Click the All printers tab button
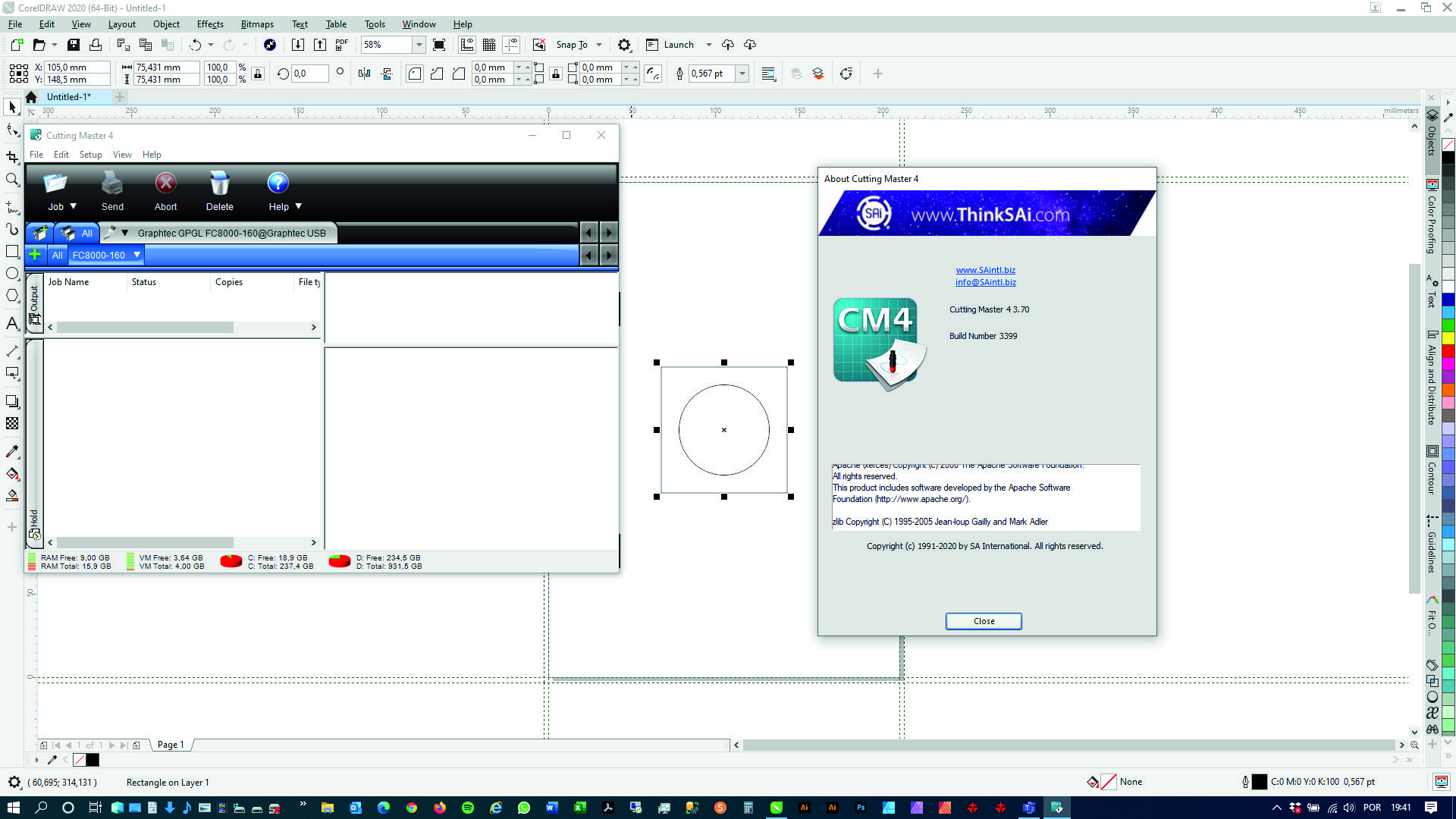 (x=77, y=234)
